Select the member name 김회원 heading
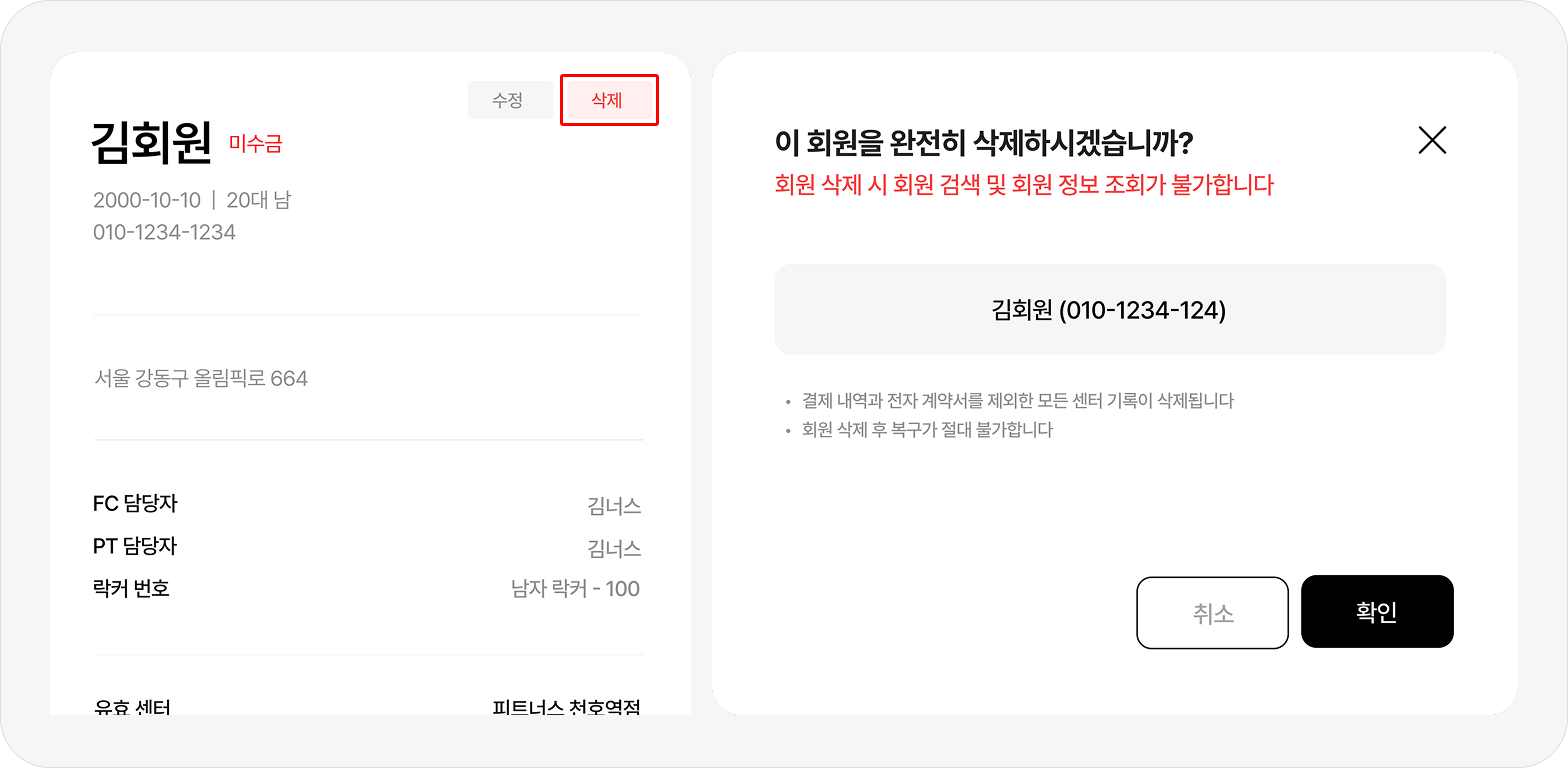This screenshot has width=1568, height=768. pyautogui.click(x=151, y=142)
